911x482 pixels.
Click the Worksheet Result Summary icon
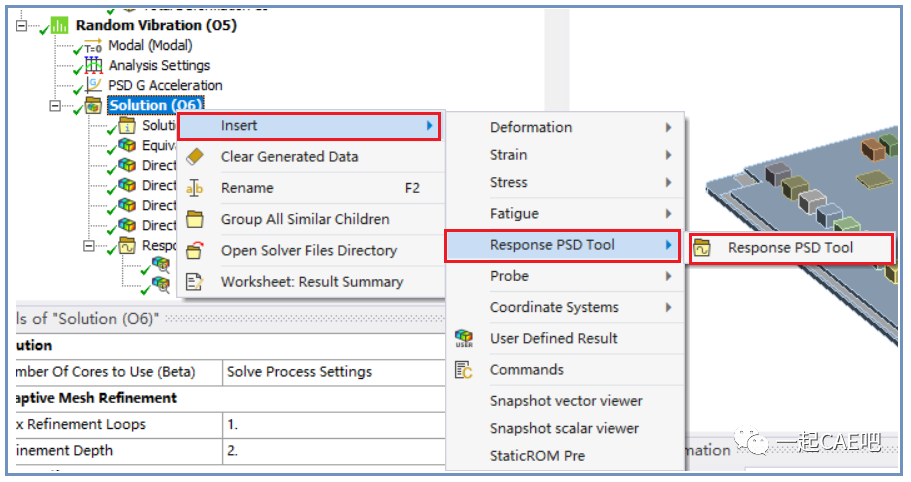(x=195, y=282)
